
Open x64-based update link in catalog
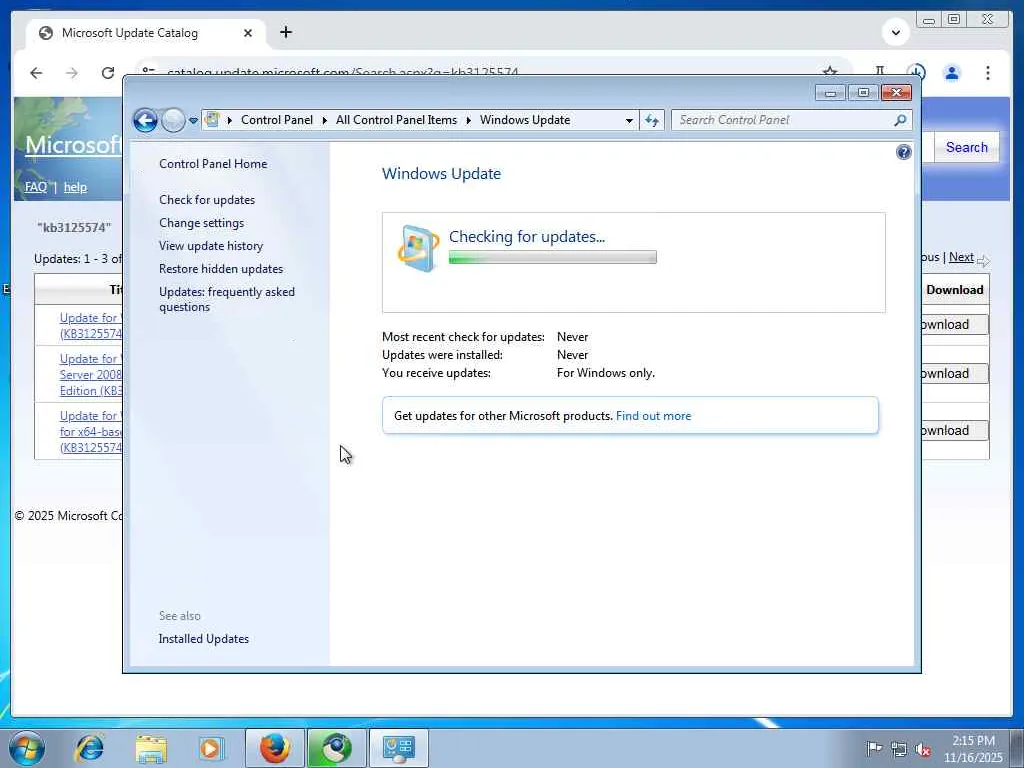91,432
